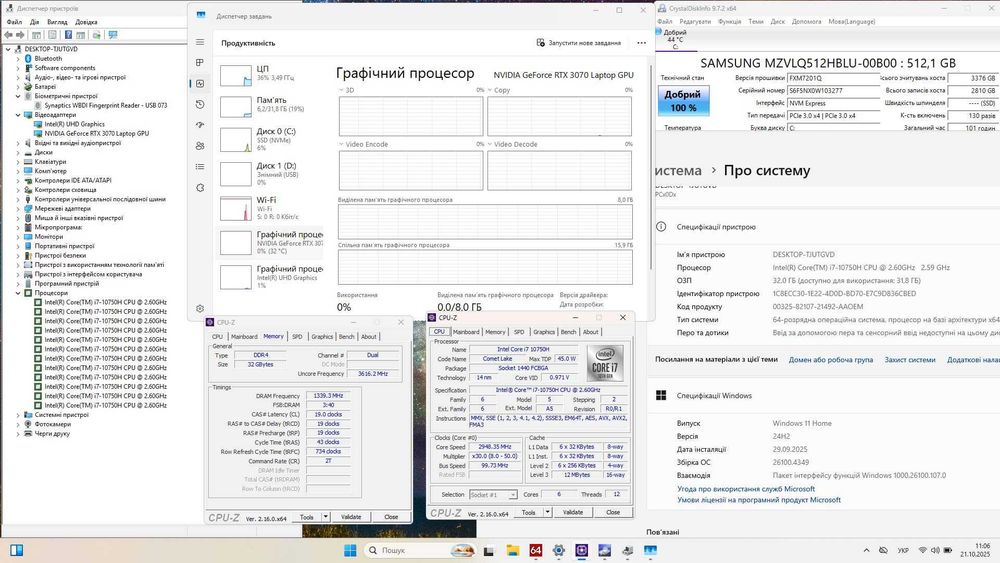This screenshot has width=1000, height=563.
Task: Click Device Manager properties sheet toolbar icon
Action: click(52, 35)
